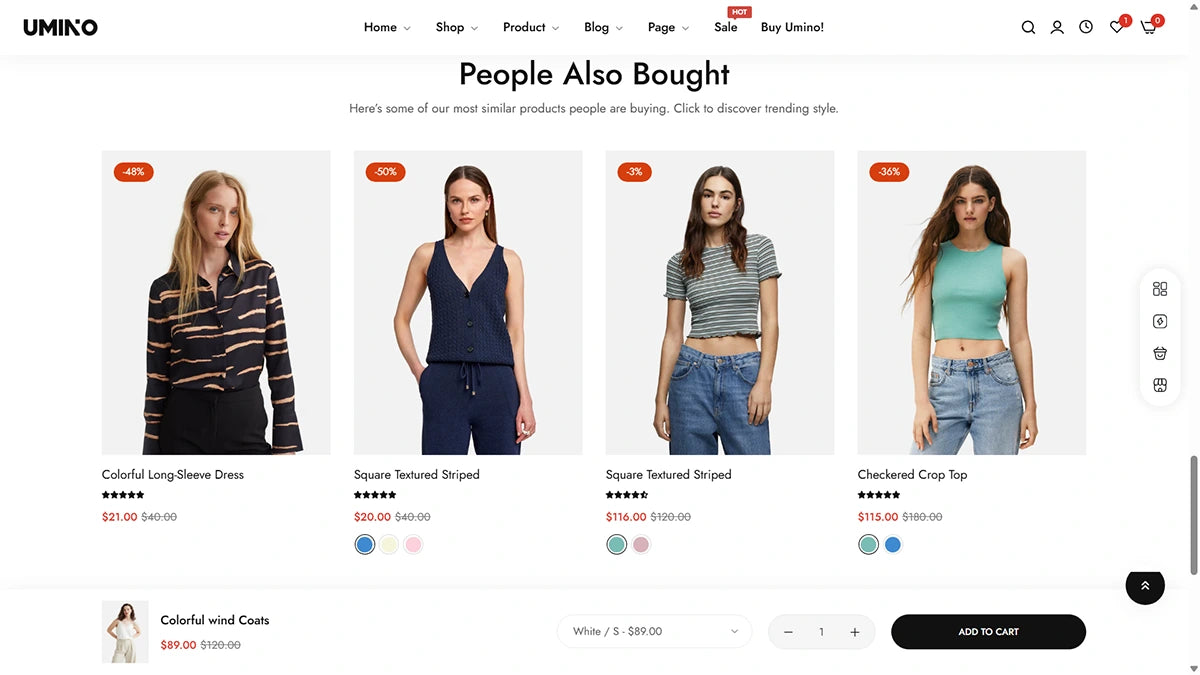Click the ADD TO CART button
The image size is (1200, 675).
(988, 632)
